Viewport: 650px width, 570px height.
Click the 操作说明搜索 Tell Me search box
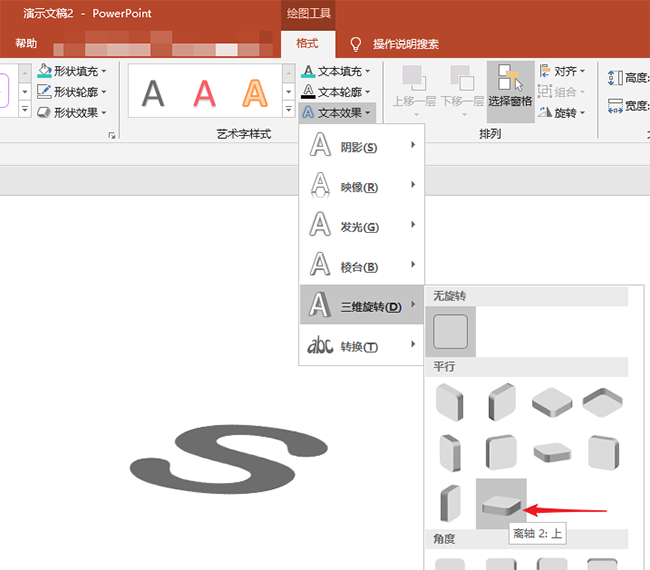click(x=405, y=44)
